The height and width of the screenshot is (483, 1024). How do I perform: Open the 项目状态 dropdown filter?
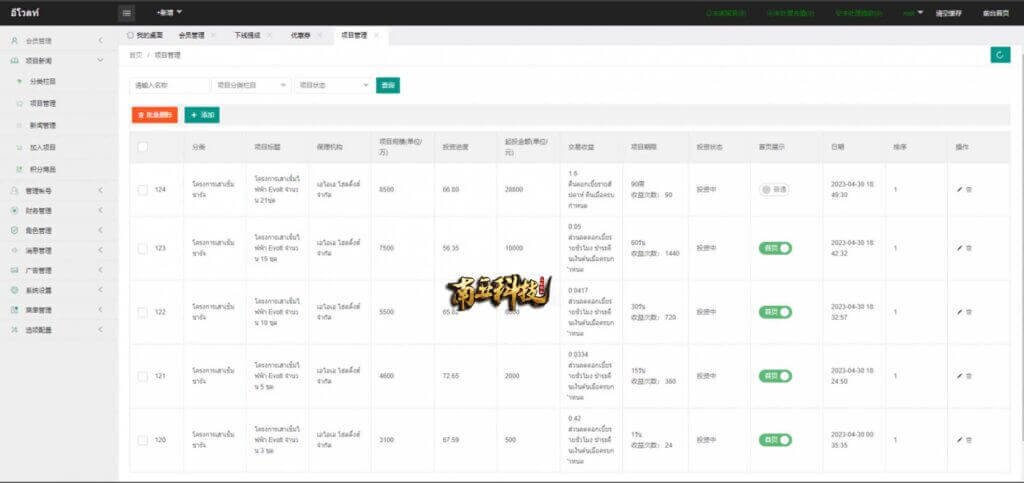[332, 86]
